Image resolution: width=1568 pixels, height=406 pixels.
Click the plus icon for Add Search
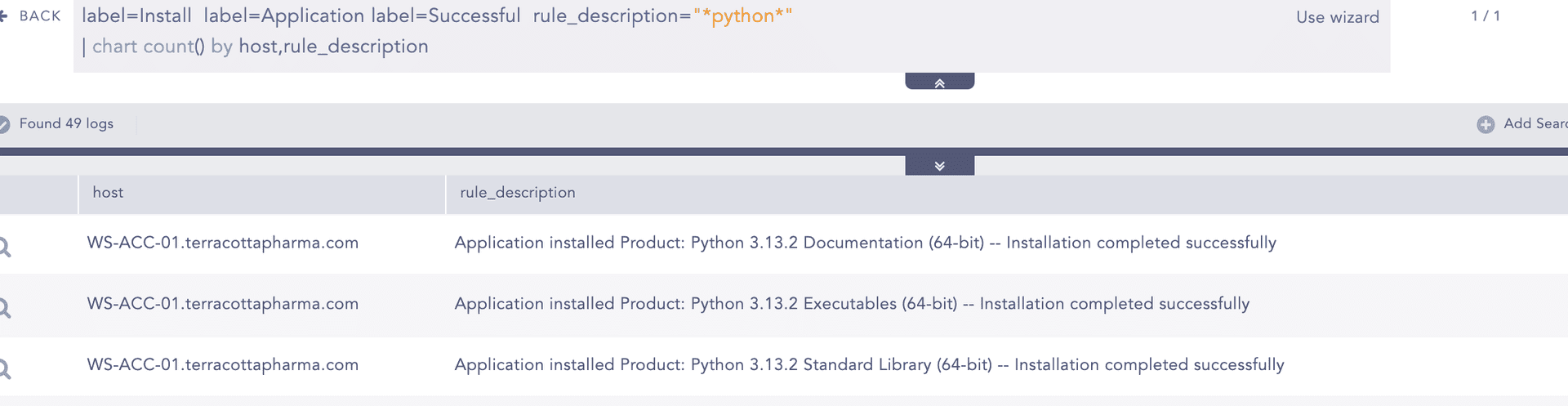pos(1486,124)
